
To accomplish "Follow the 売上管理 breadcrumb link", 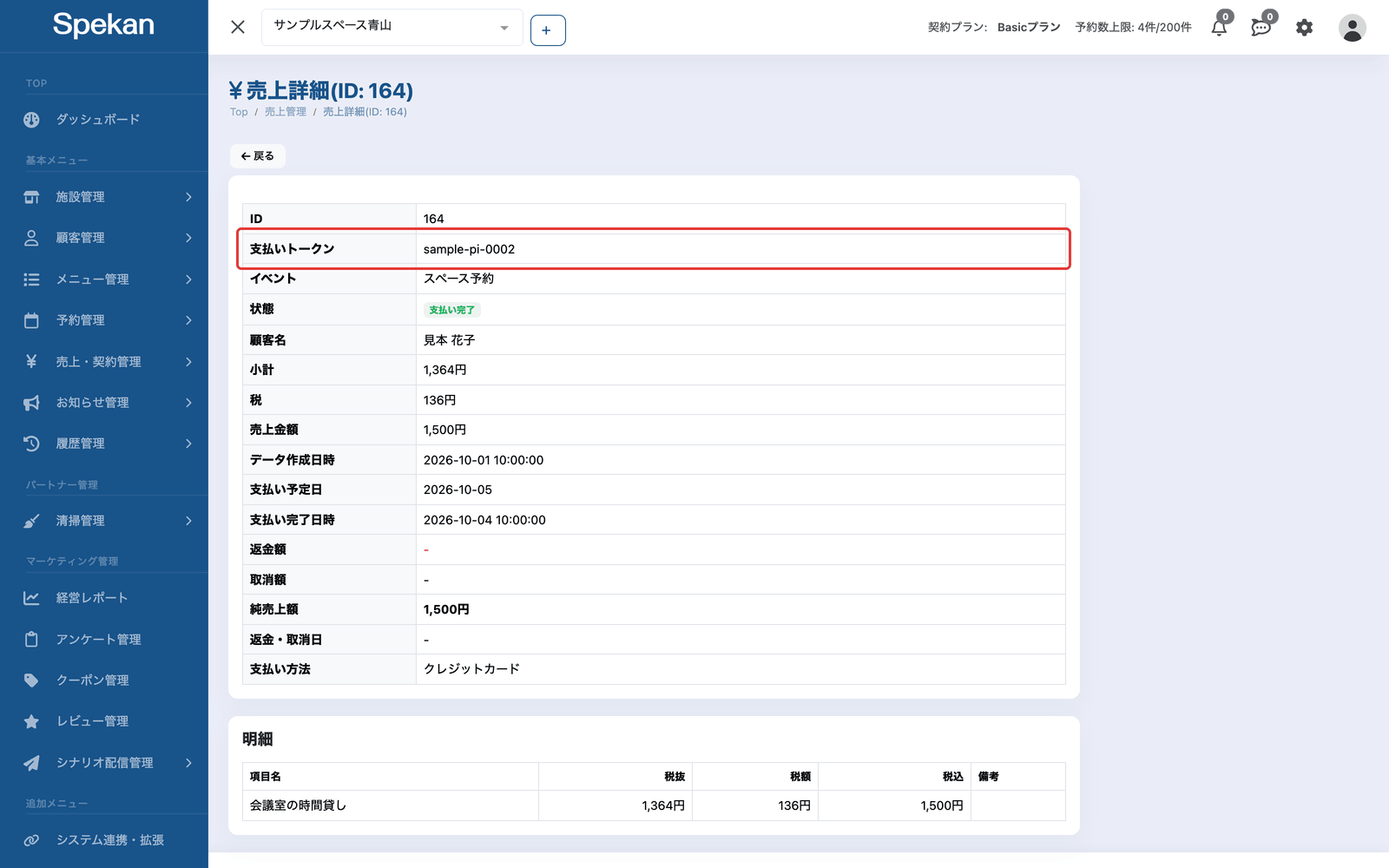I will [286, 112].
